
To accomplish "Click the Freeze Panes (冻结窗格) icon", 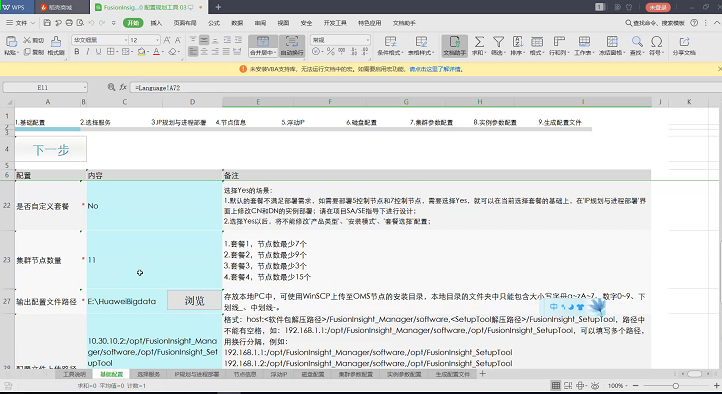I will (612, 41).
